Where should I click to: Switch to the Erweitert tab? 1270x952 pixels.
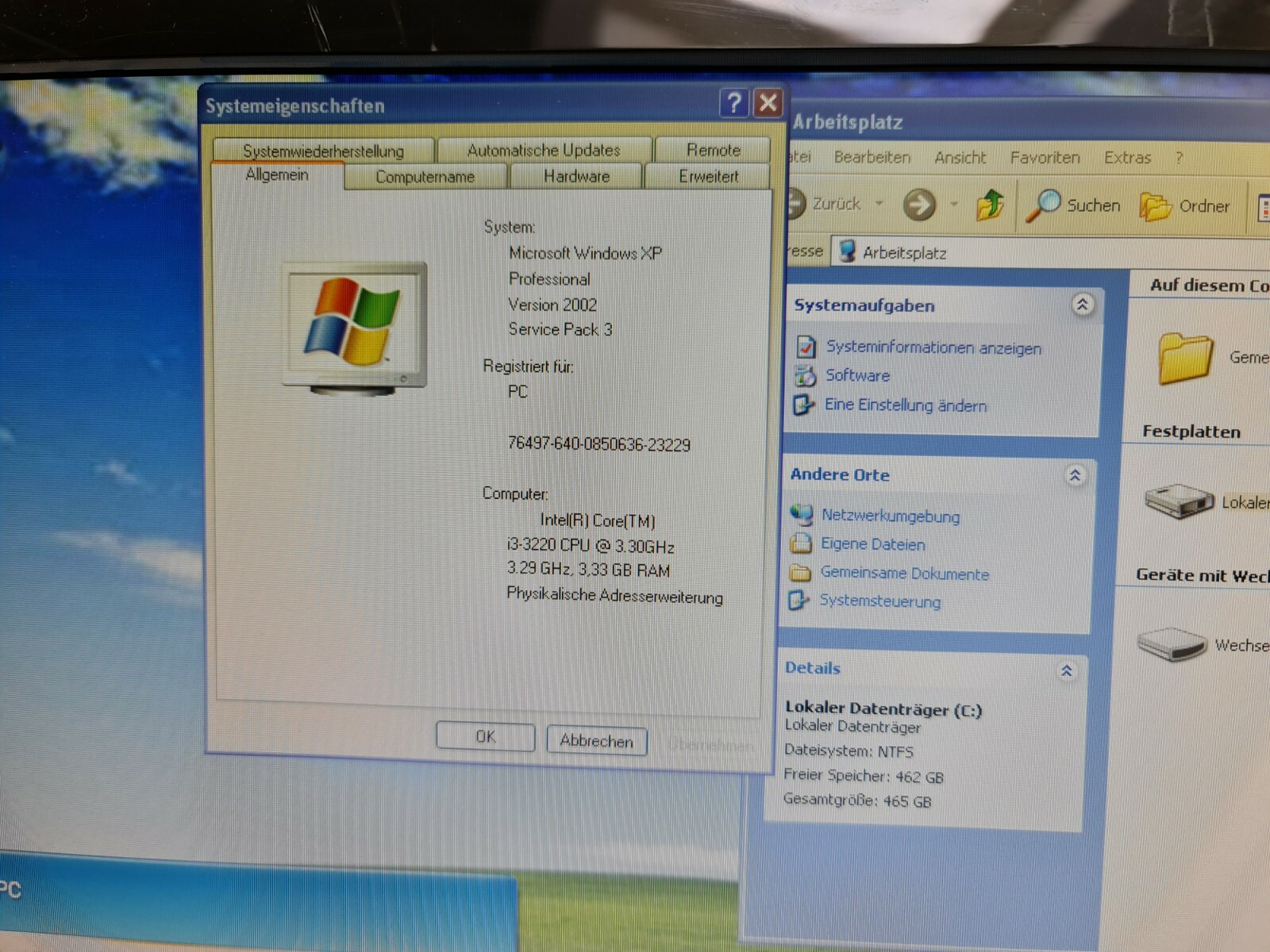pyautogui.click(x=708, y=176)
